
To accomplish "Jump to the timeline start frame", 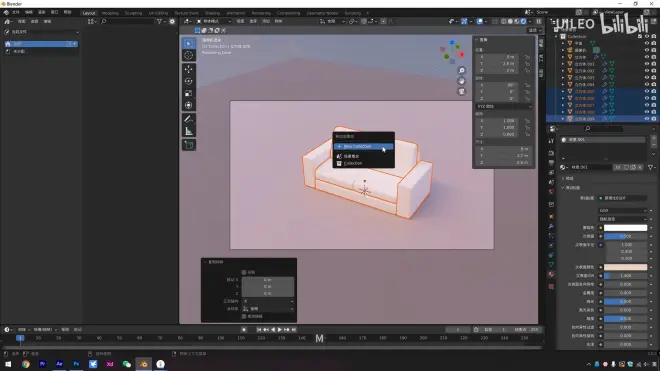I will (259, 330).
